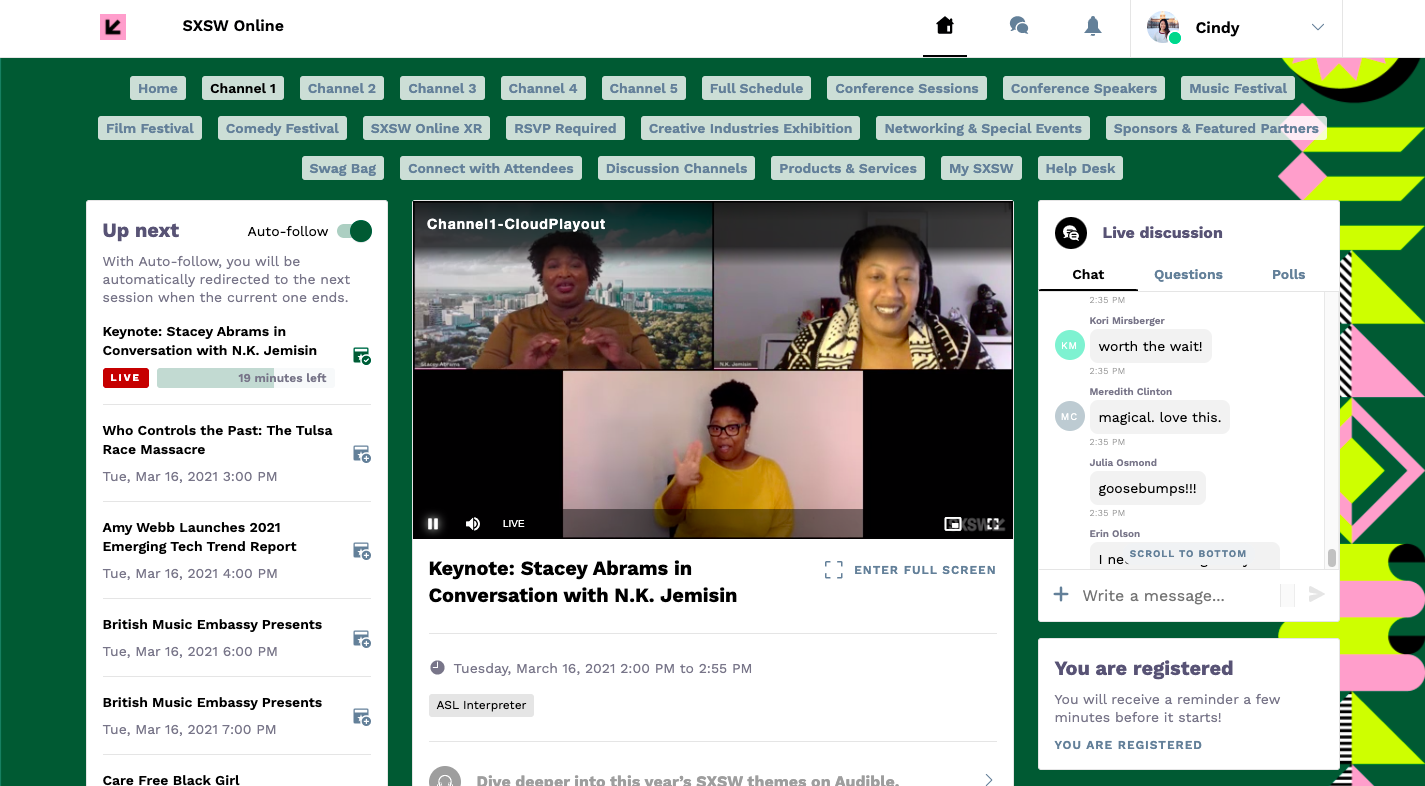
Task: Expand the Cindy account dropdown chevron
Action: click(1318, 27)
